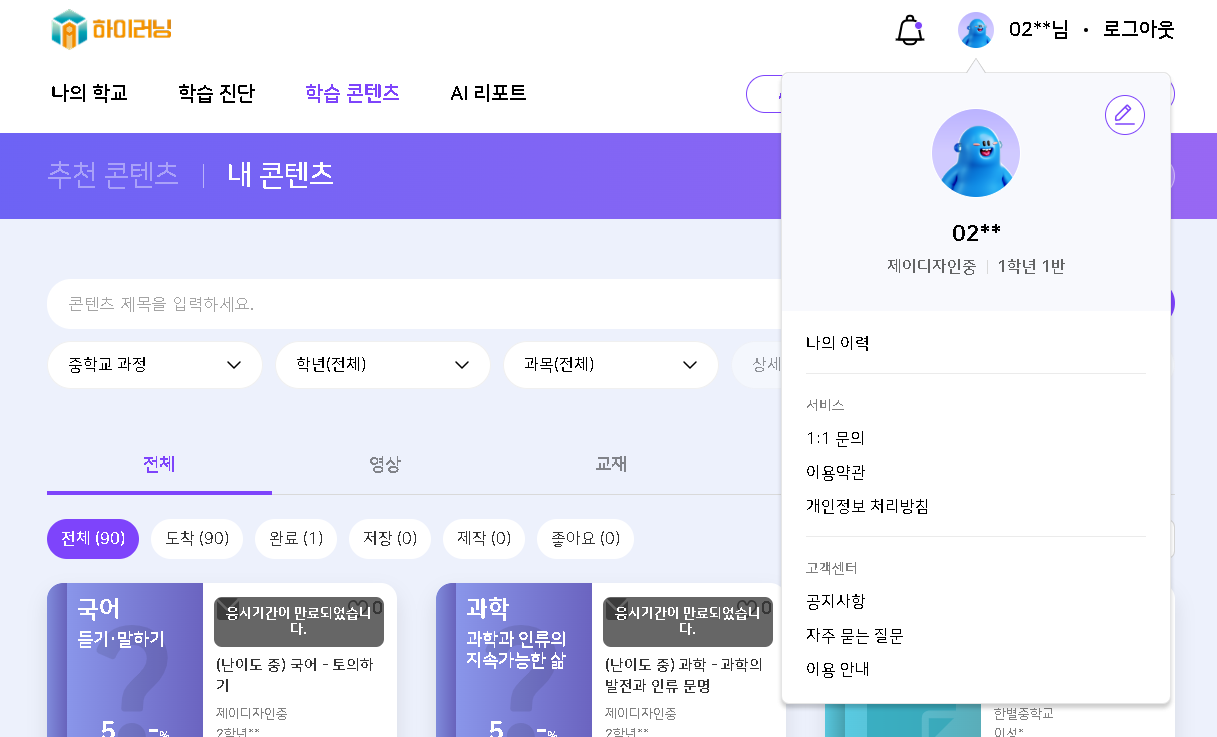Click the large blue monster profile picture
Viewport: 1217px width, 737px height.
click(x=976, y=153)
